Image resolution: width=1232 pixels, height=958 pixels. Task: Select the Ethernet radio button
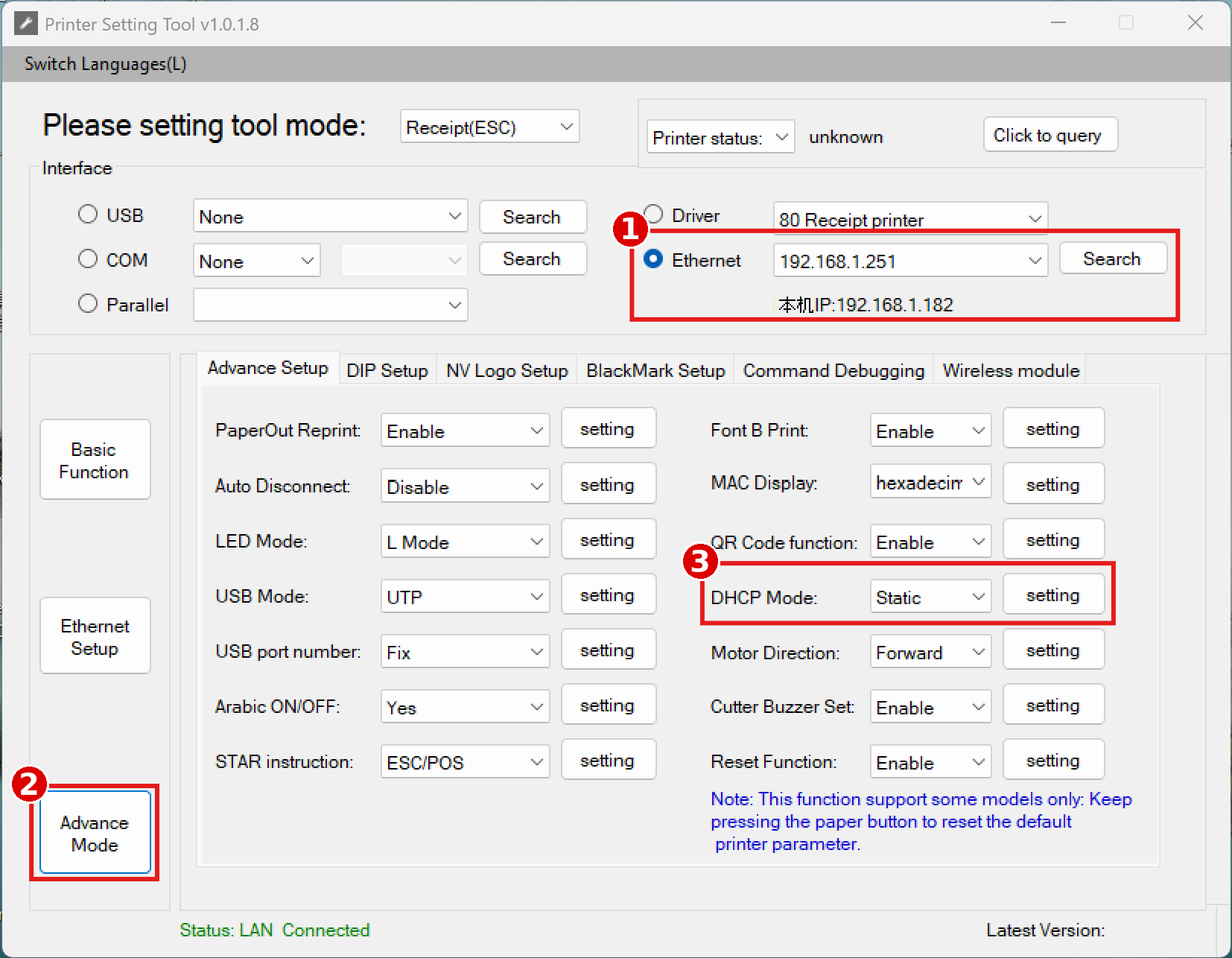[x=654, y=258]
